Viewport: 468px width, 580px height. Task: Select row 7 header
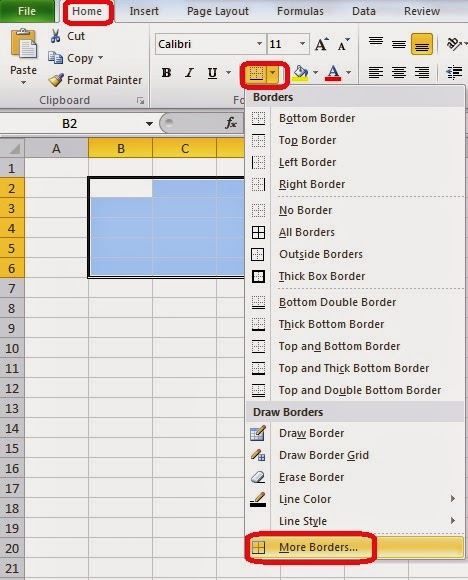coord(12,288)
